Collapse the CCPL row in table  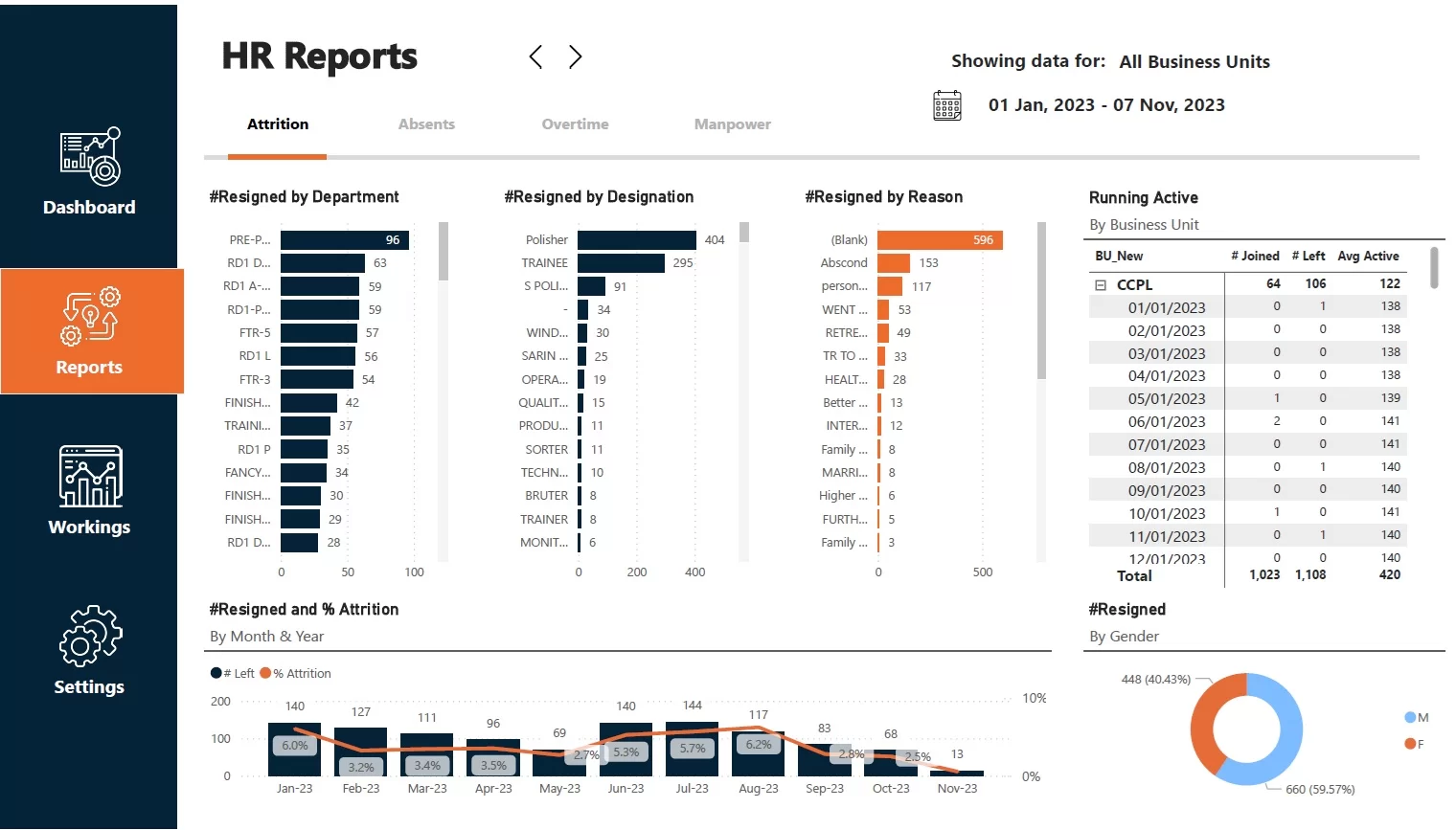pyautogui.click(x=1101, y=285)
